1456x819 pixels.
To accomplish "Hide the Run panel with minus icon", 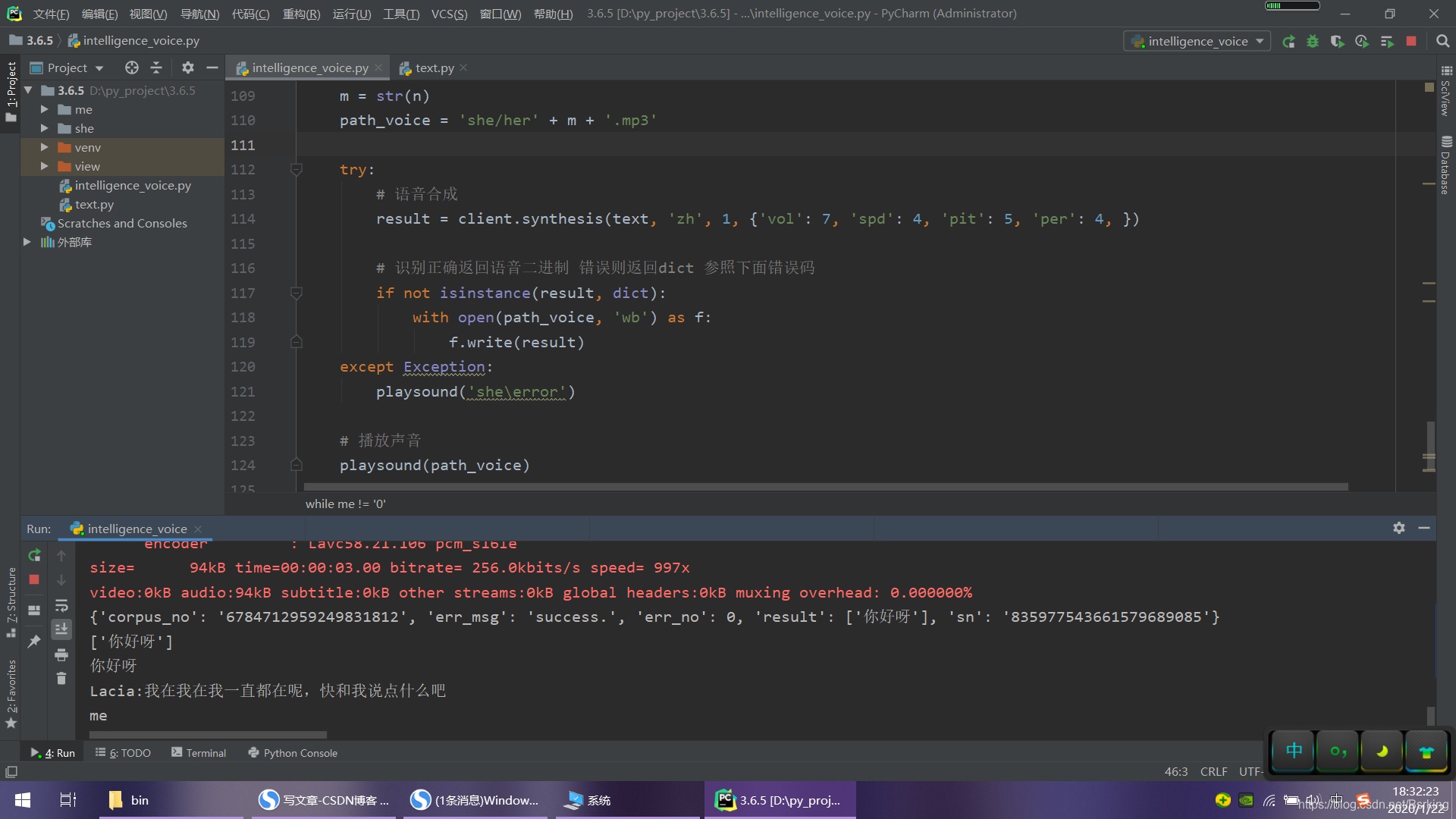I will coord(1424,528).
